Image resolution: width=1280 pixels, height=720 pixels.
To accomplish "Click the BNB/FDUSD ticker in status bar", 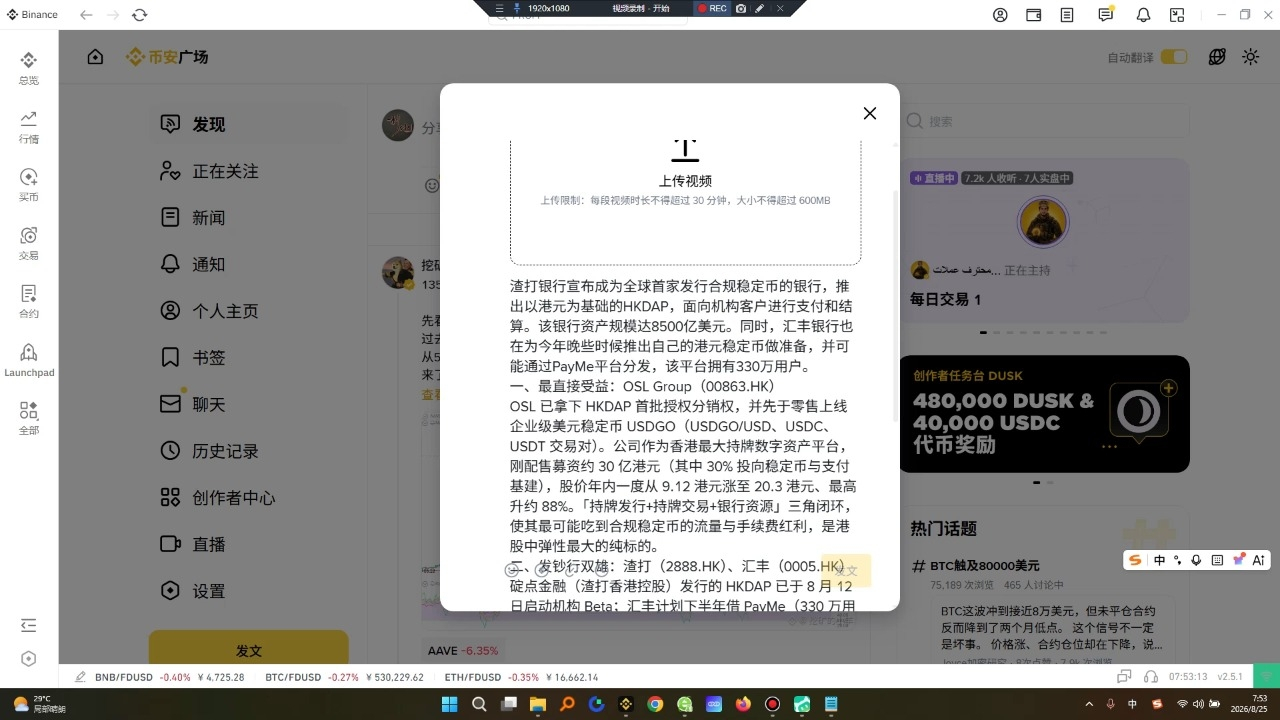I will point(170,677).
